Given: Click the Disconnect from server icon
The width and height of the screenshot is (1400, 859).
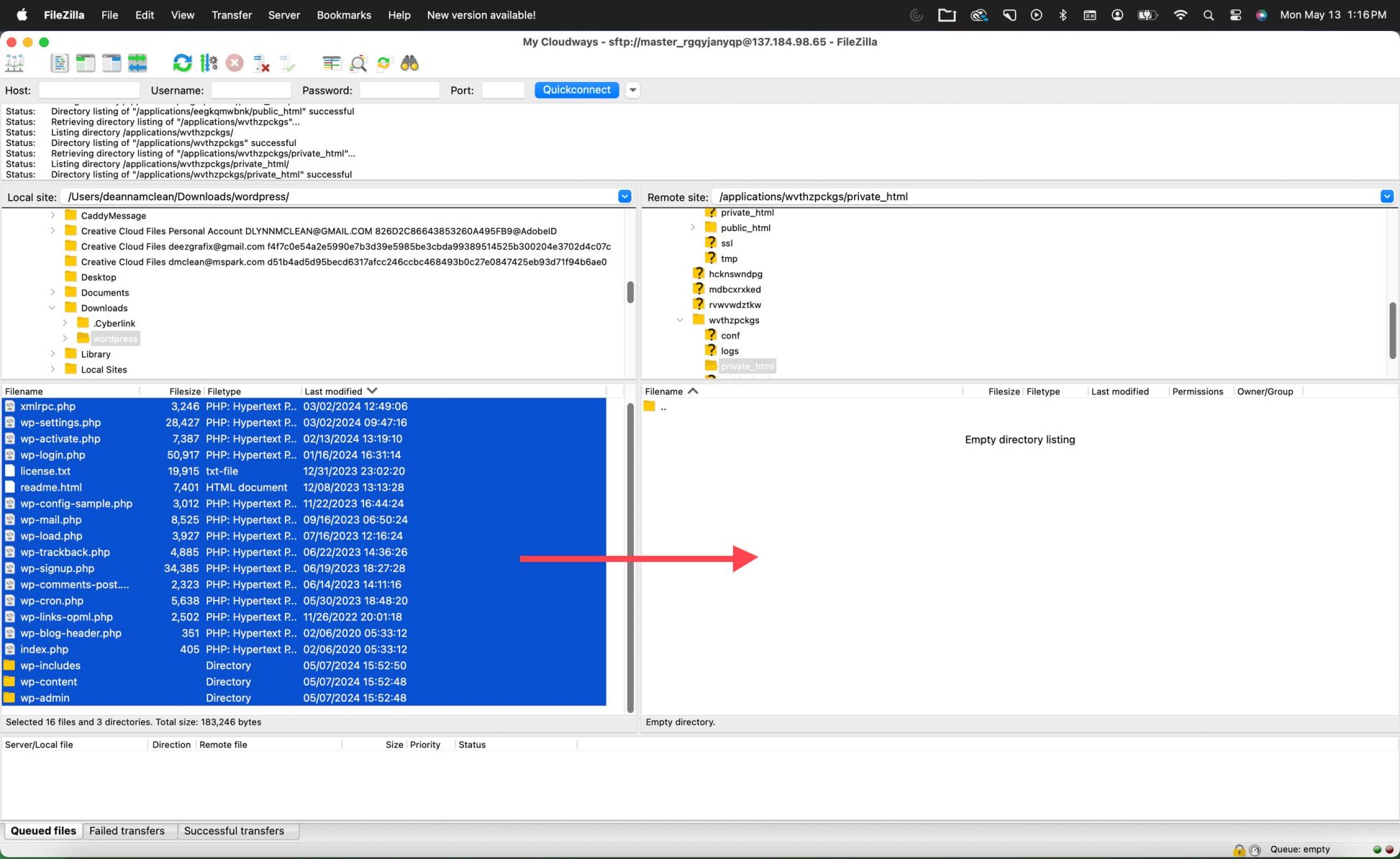Looking at the screenshot, I should [x=233, y=63].
